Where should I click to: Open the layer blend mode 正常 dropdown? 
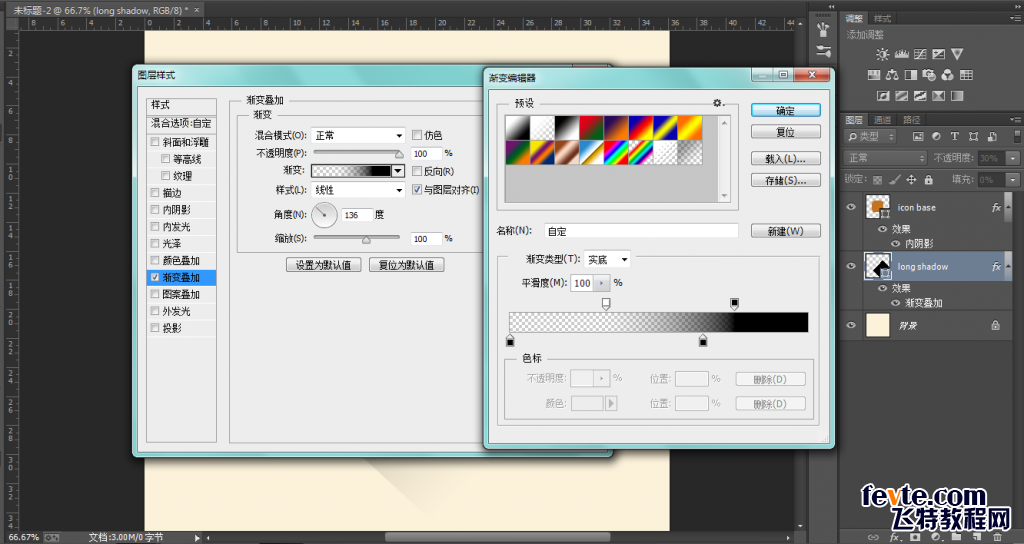(x=886, y=158)
